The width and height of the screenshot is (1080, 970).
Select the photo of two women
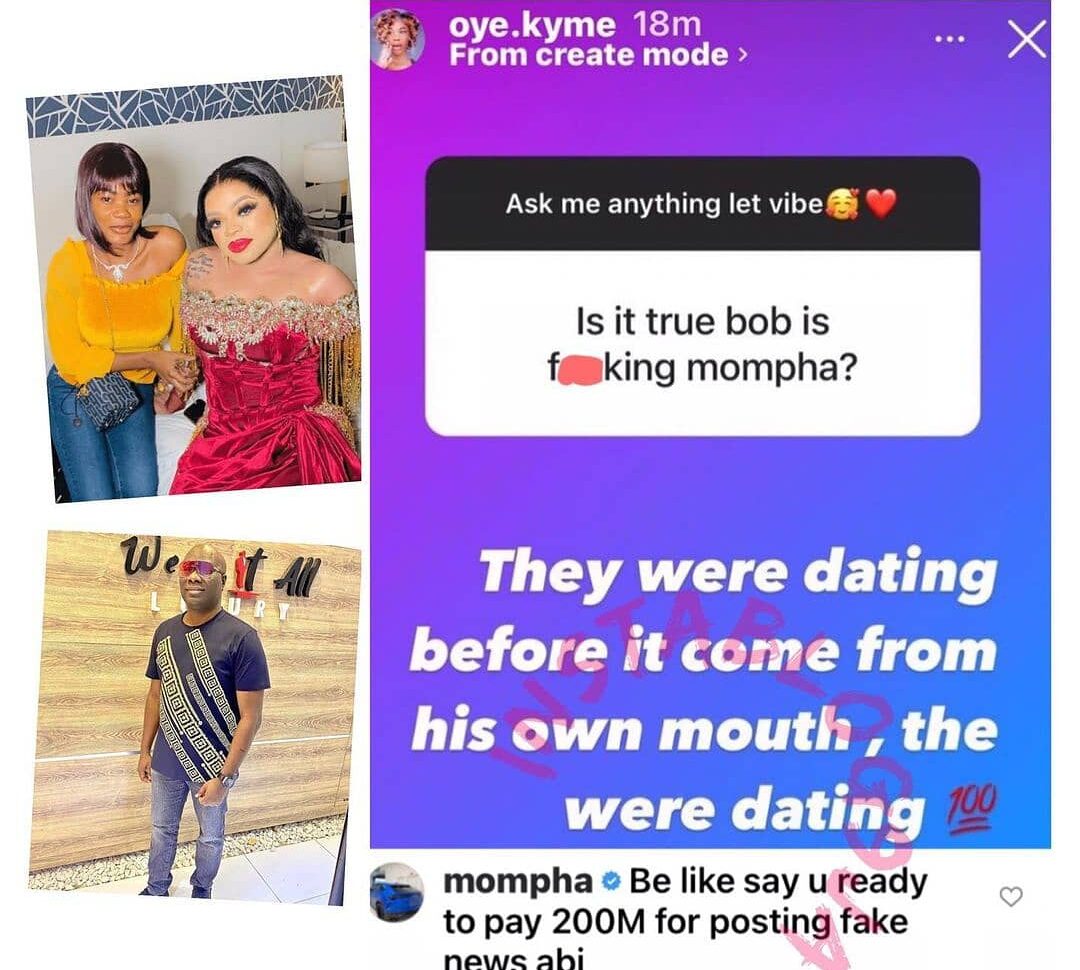click(x=194, y=288)
